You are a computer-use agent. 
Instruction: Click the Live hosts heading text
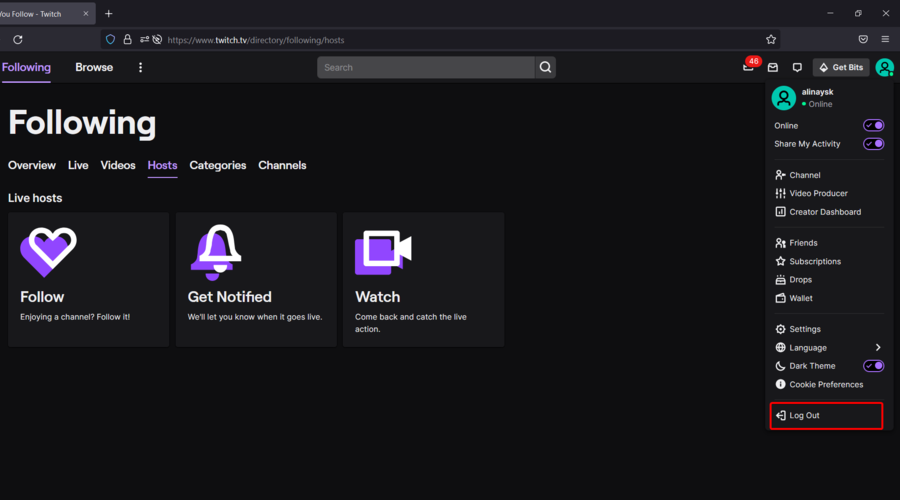click(35, 198)
